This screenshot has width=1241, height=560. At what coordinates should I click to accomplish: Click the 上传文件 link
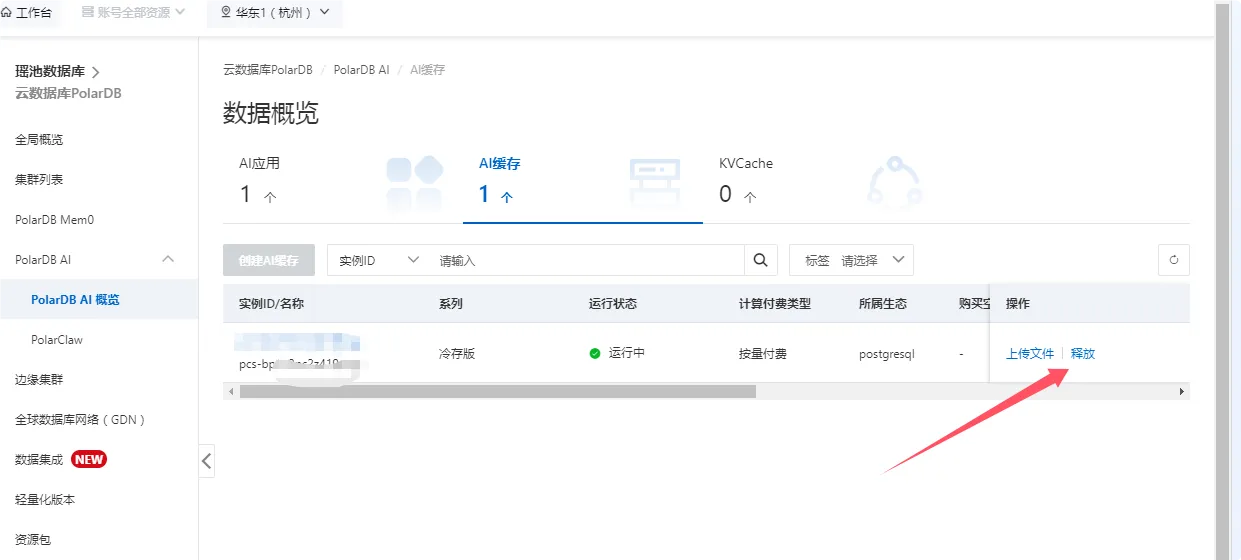pos(1030,354)
